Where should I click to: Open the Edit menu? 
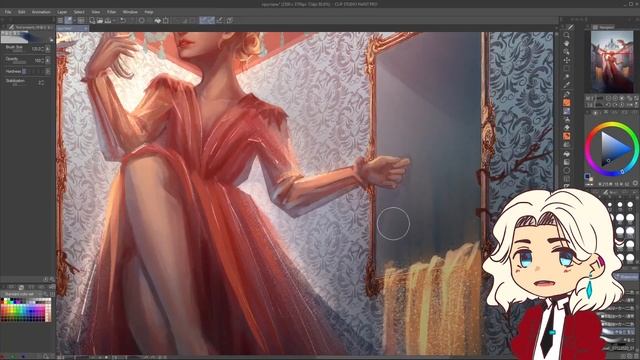pyautogui.click(x=22, y=12)
